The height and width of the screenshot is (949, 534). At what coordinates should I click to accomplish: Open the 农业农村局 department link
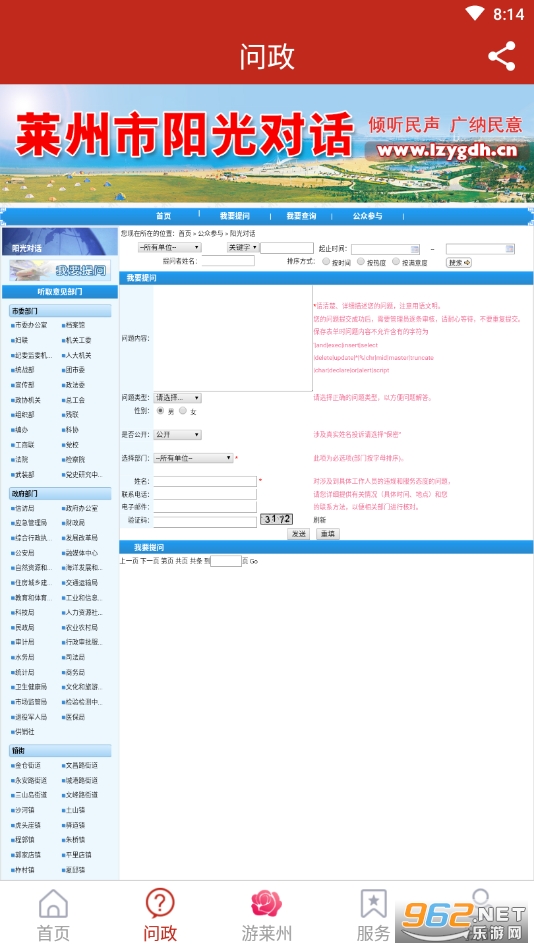click(x=81, y=628)
